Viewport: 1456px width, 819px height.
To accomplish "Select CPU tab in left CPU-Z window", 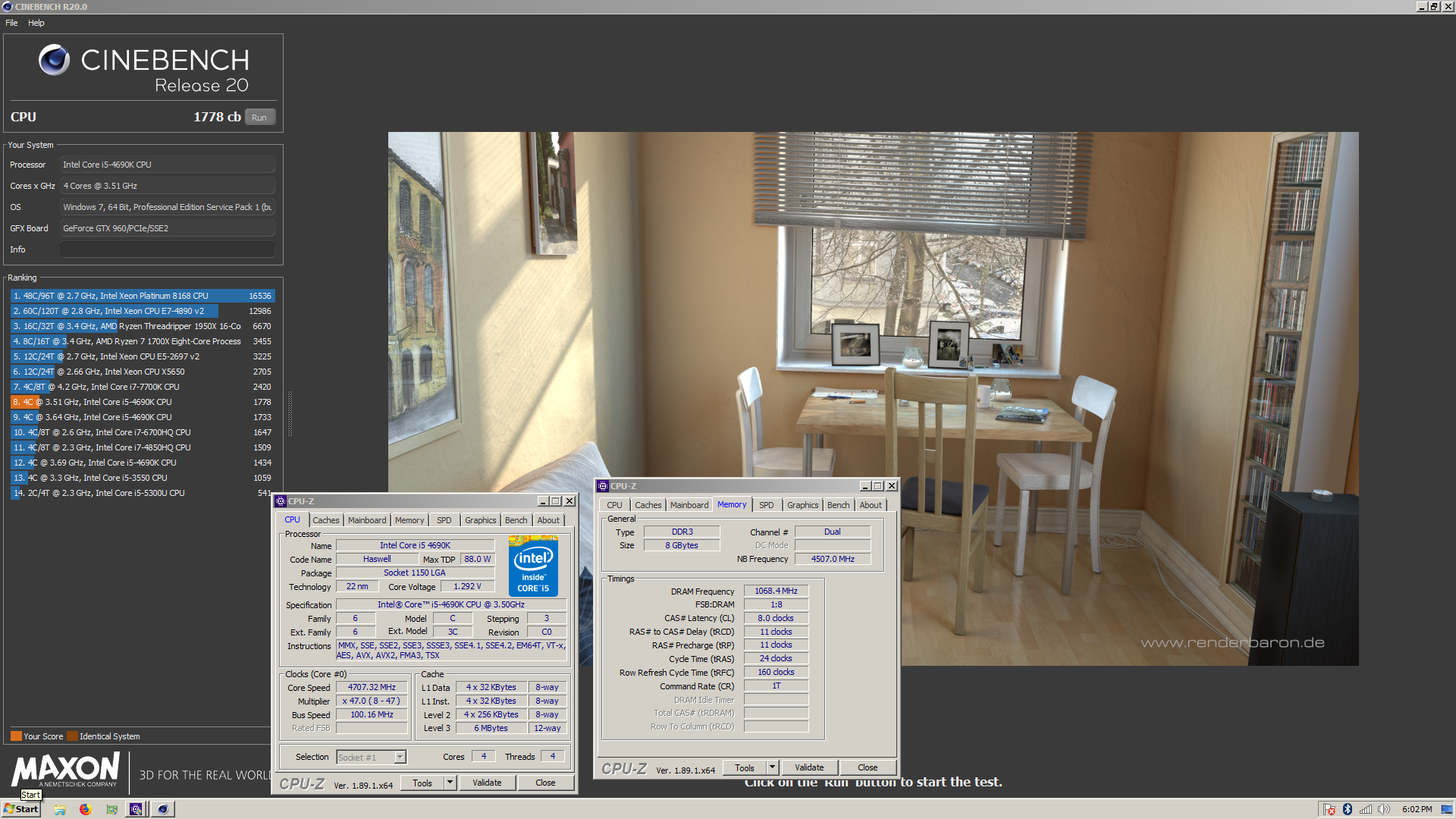I will point(293,519).
